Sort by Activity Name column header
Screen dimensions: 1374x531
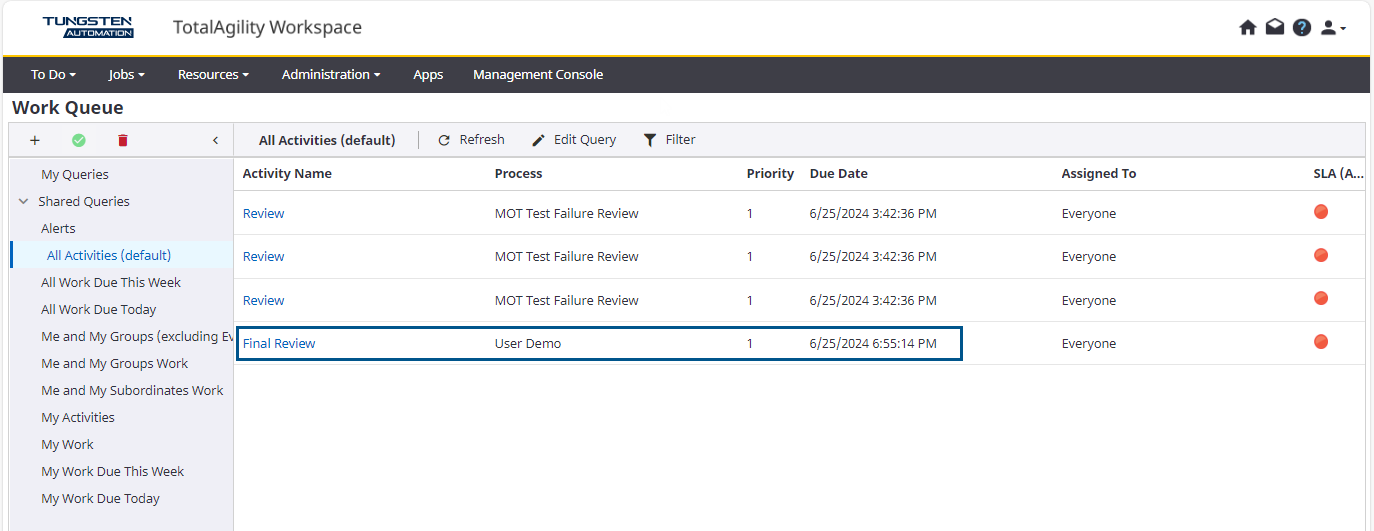(287, 173)
